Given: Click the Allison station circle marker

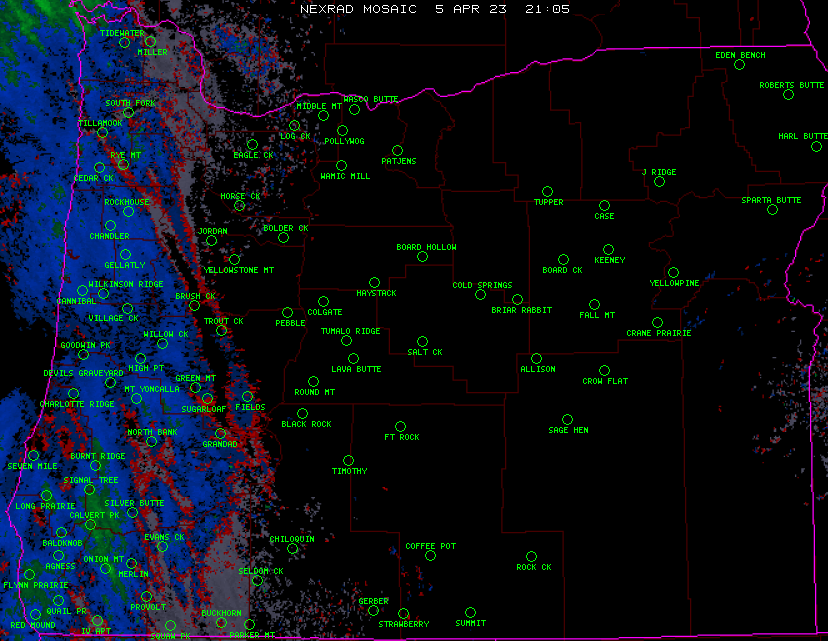Looking at the screenshot, I should (536, 358).
